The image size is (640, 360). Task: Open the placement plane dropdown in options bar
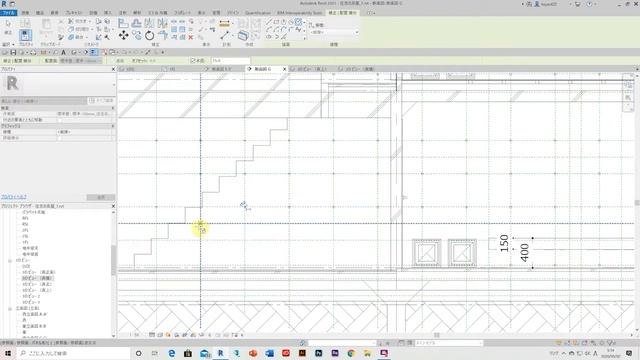[x=79, y=61]
